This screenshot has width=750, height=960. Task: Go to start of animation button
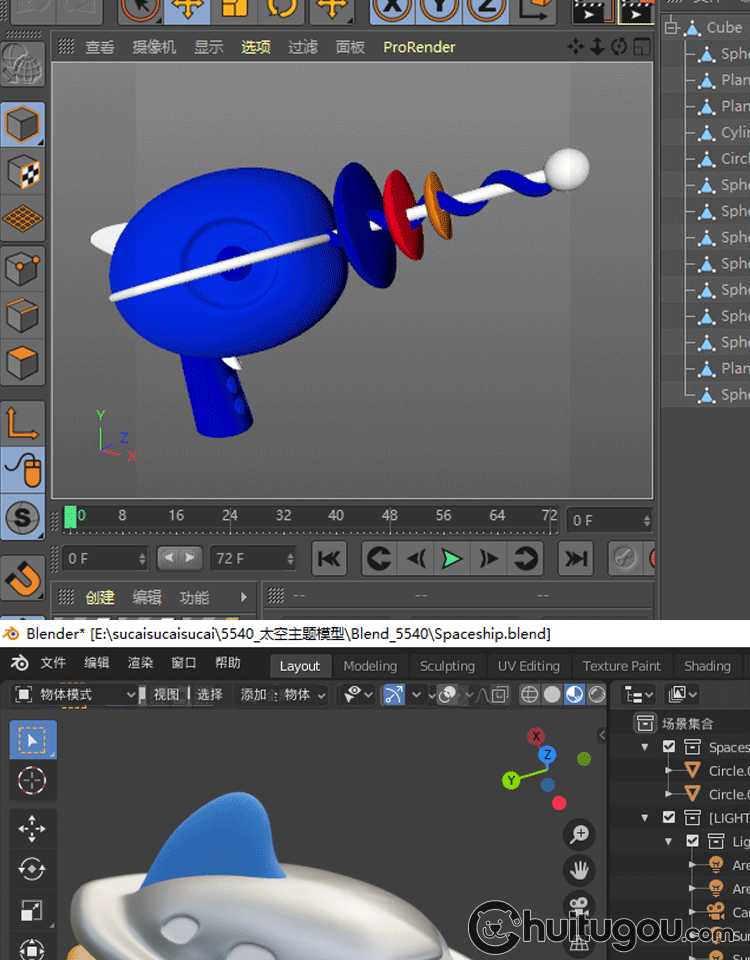pyautogui.click(x=329, y=558)
